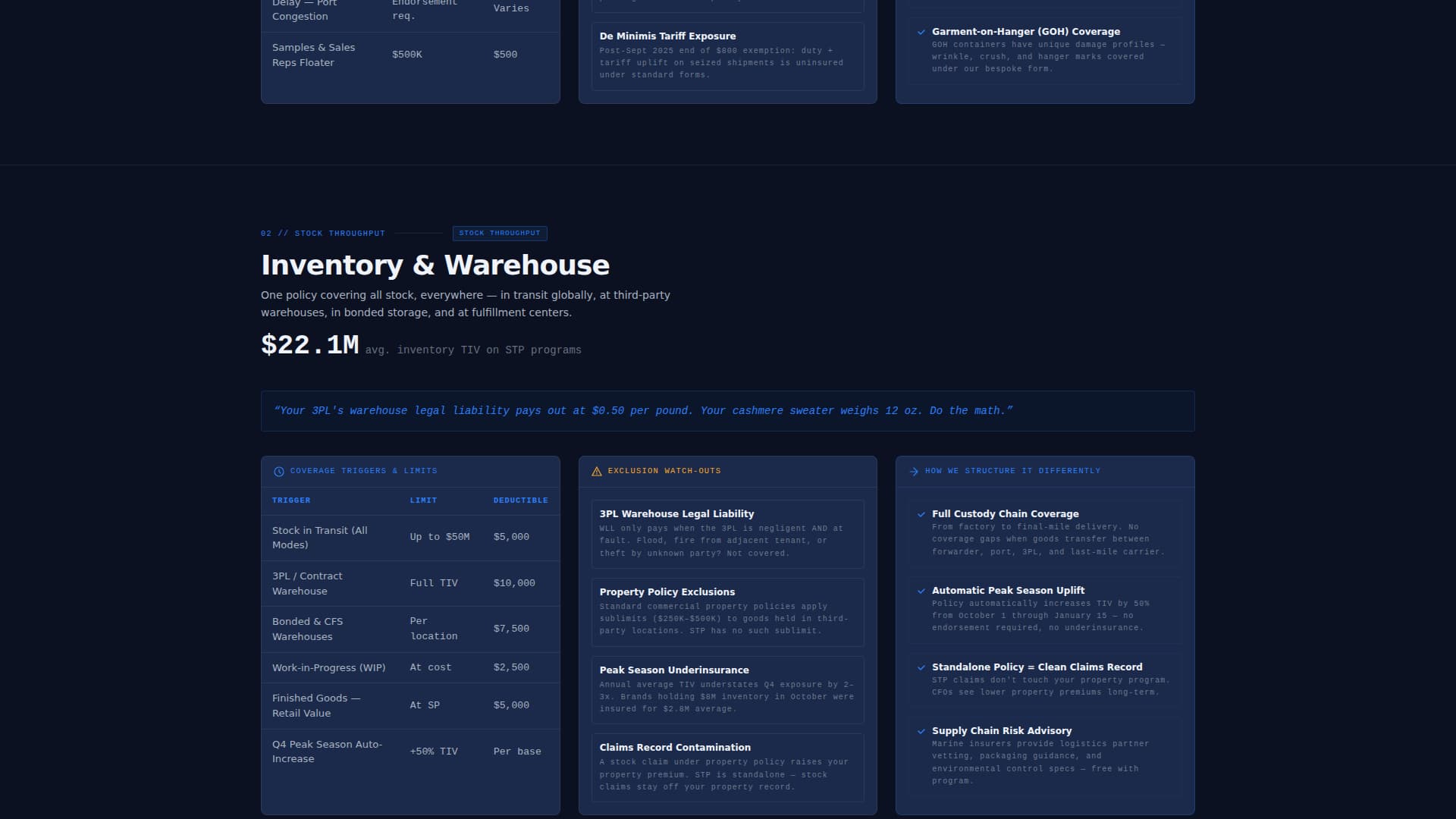Click the arrow icon by How We Structure It Differently
1456x819 pixels.
[914, 472]
